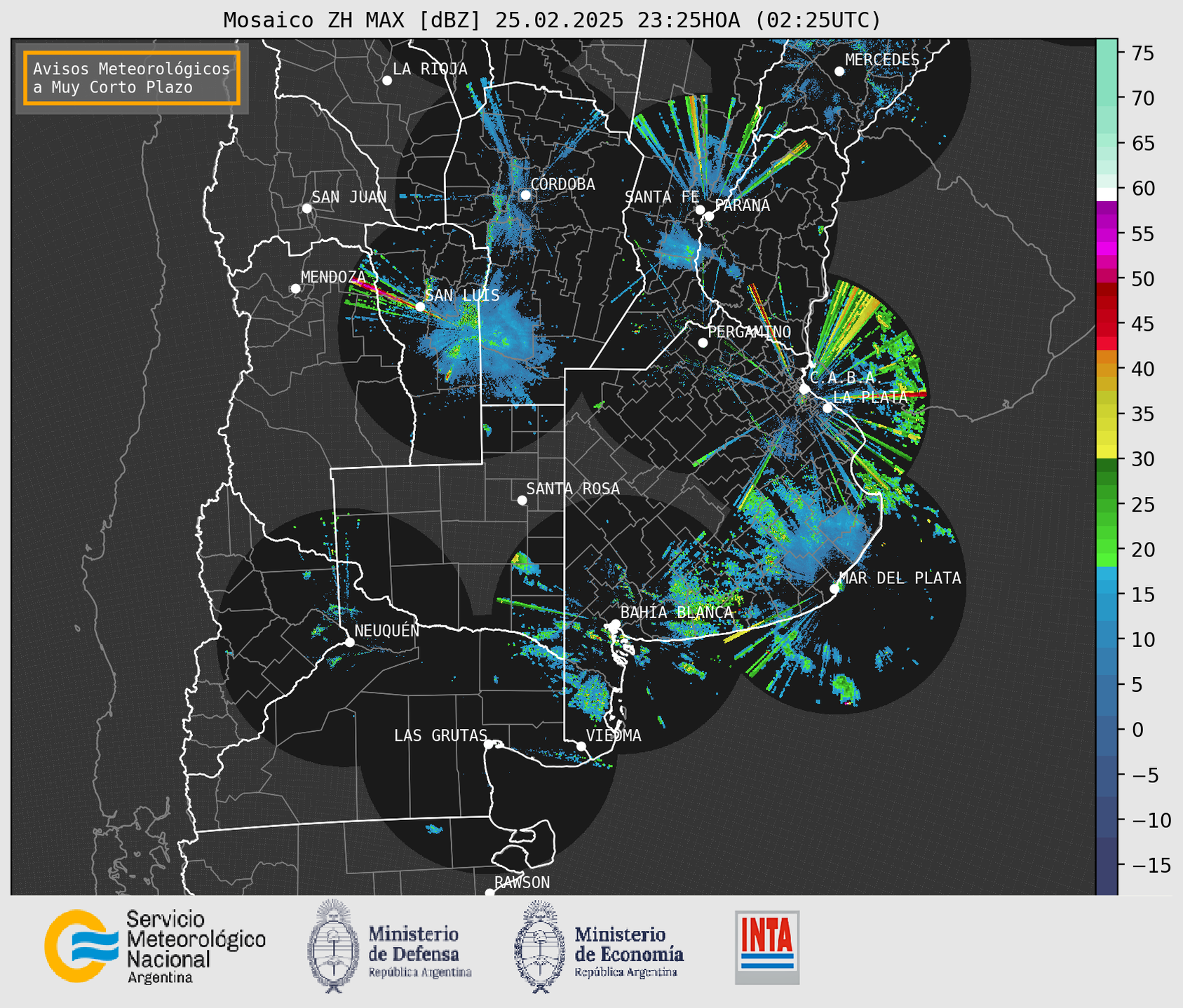Select the LAS GRUTAS city marker
Image resolution: width=1183 pixels, height=1008 pixels.
(x=489, y=744)
